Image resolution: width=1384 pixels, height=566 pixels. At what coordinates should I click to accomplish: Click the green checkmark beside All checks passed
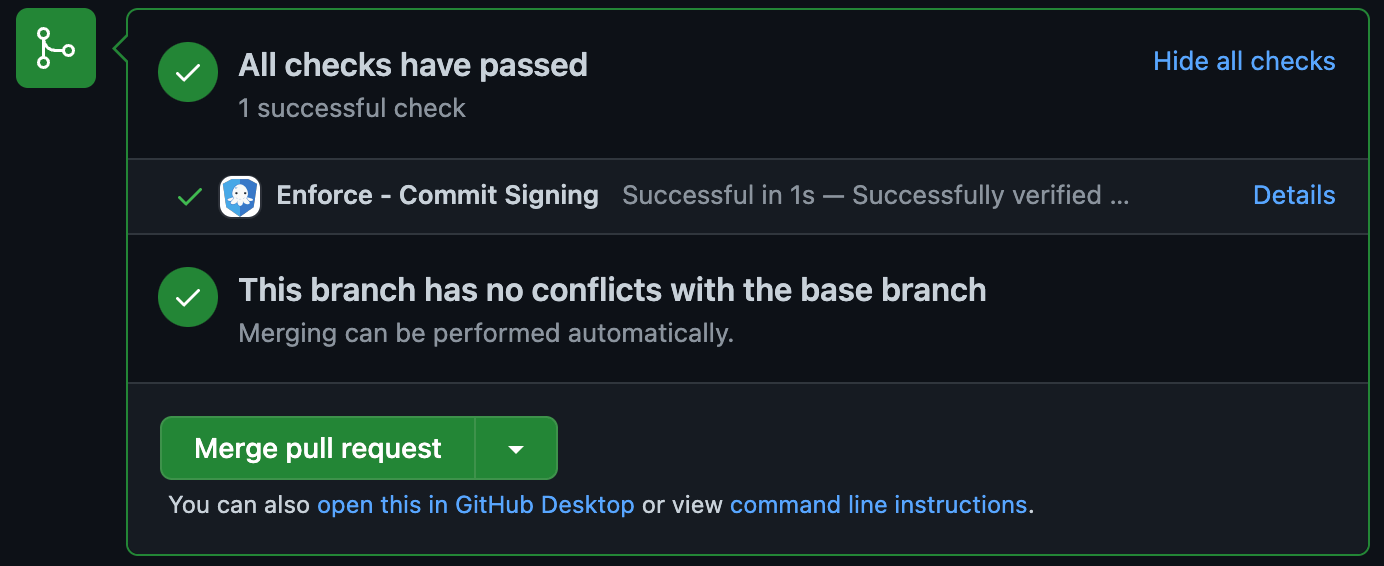[188, 73]
